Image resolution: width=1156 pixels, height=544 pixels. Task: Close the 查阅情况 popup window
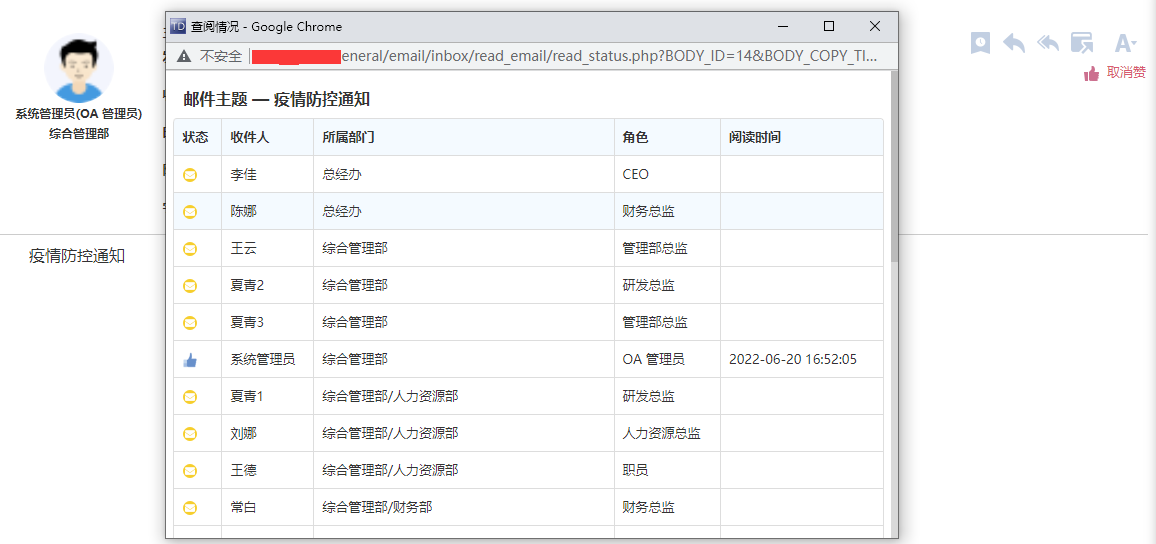tap(874, 26)
